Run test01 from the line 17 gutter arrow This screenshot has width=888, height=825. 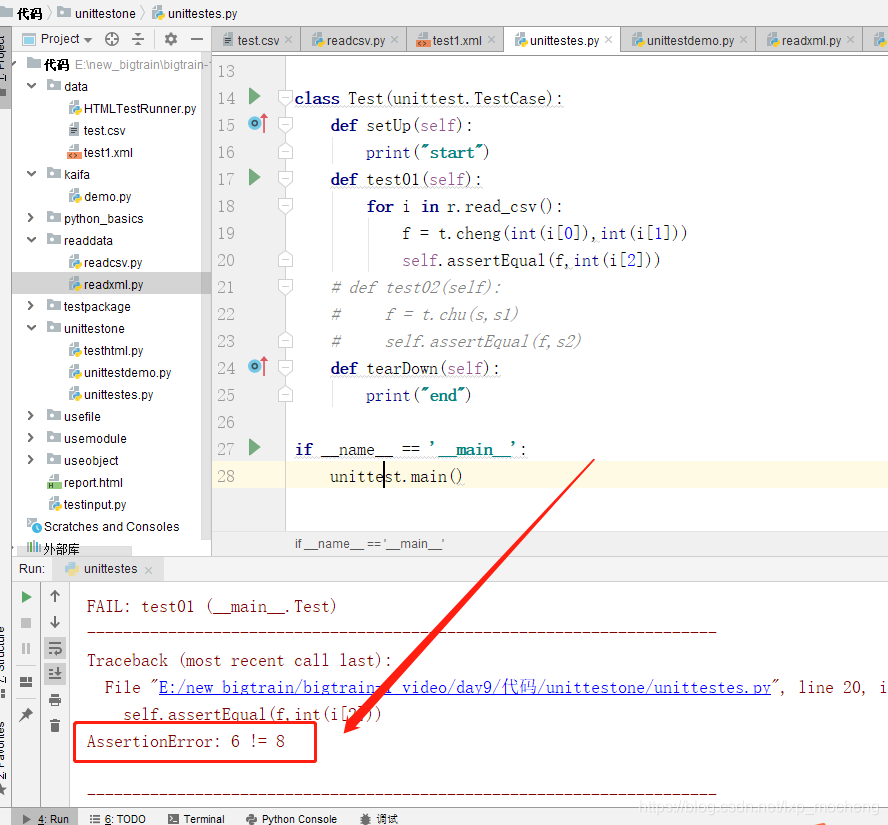255,178
